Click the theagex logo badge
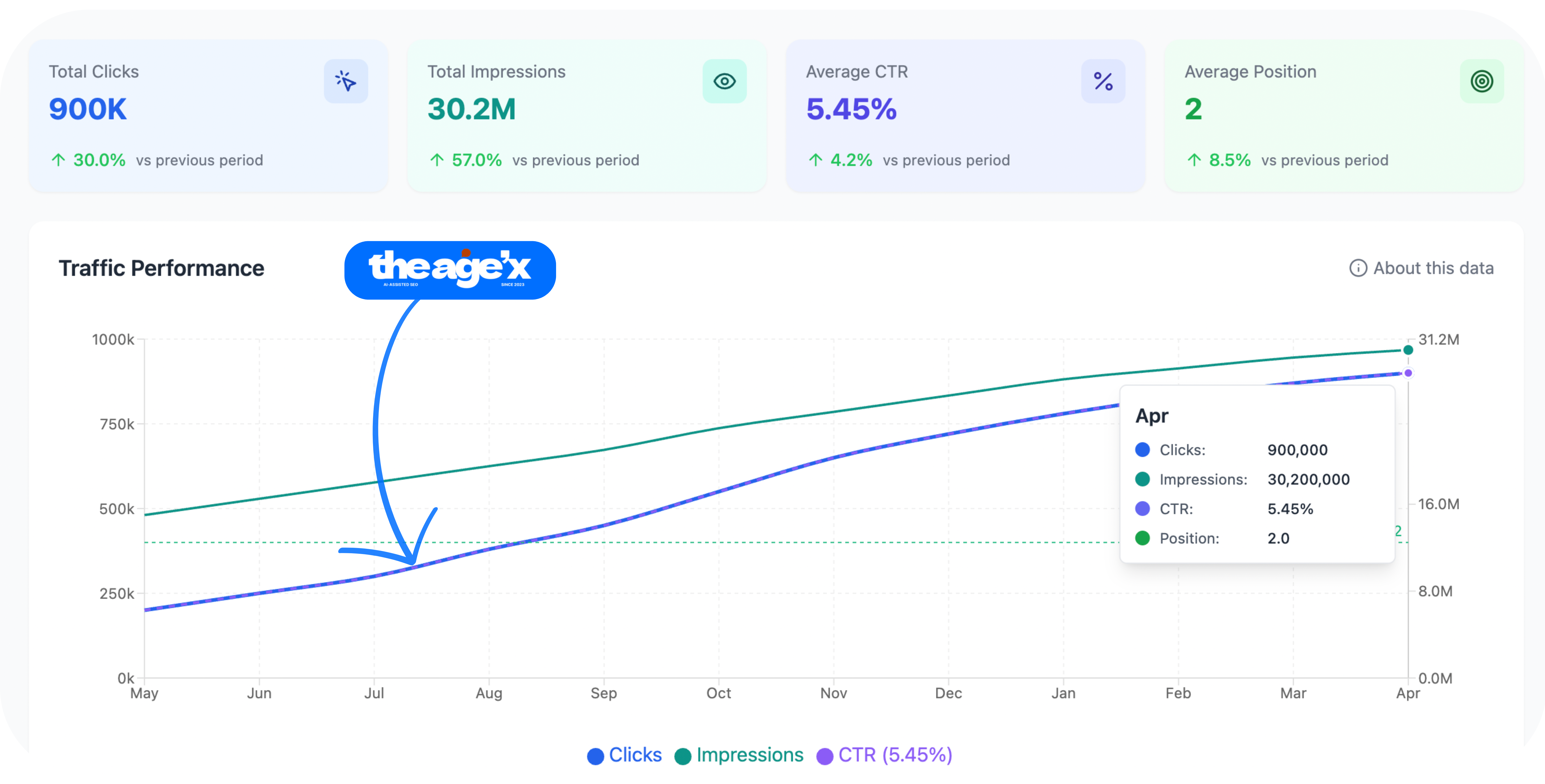The height and width of the screenshot is (784, 1545). [450, 270]
